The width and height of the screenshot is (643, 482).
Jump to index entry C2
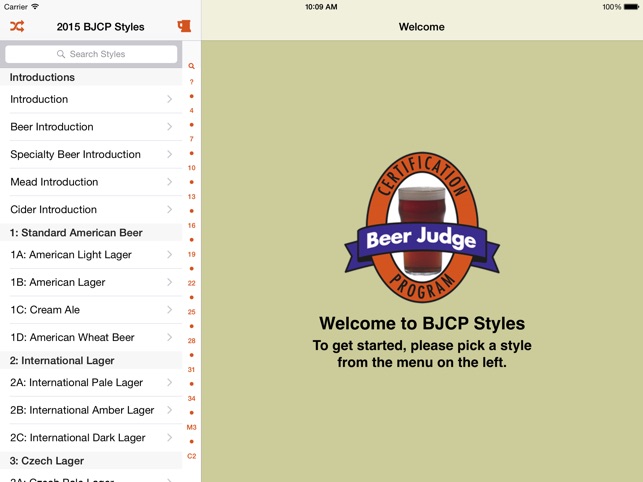click(192, 456)
